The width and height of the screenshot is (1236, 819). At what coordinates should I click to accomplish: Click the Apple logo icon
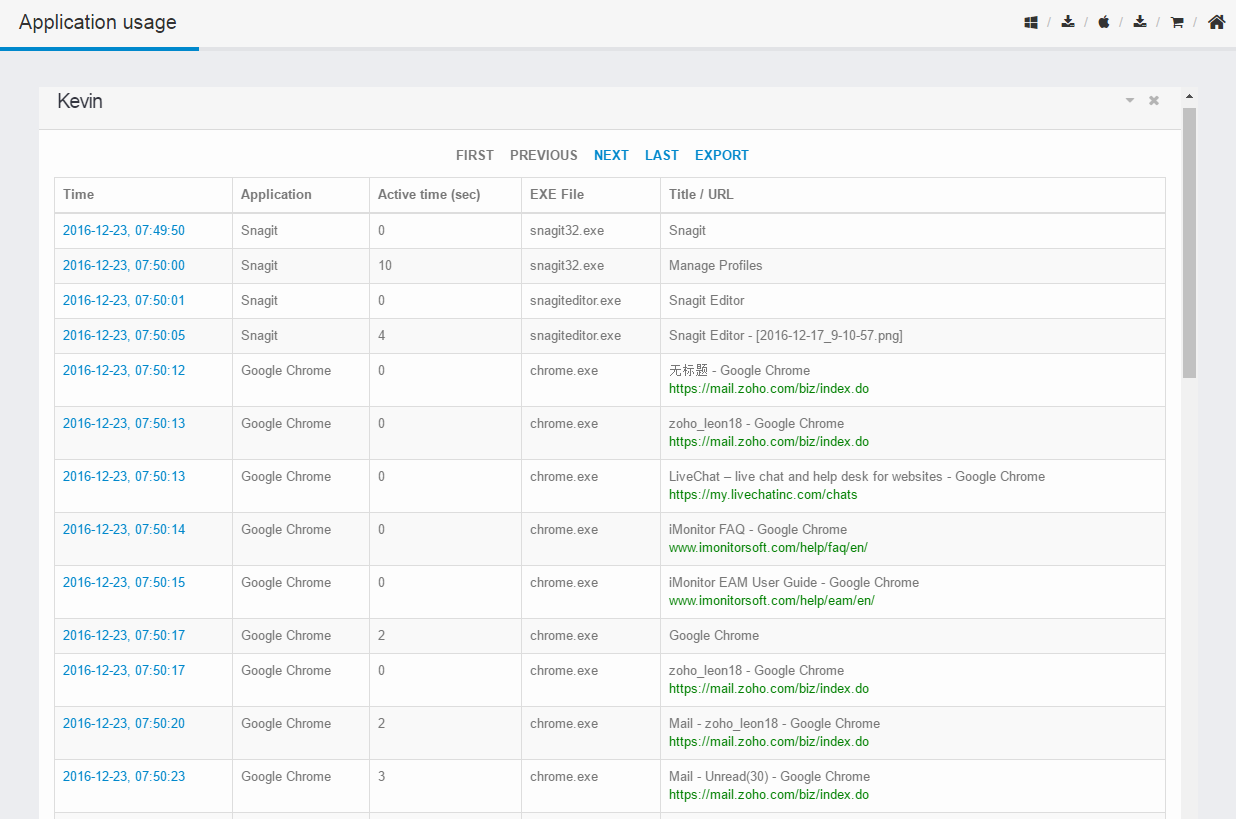tap(1104, 22)
